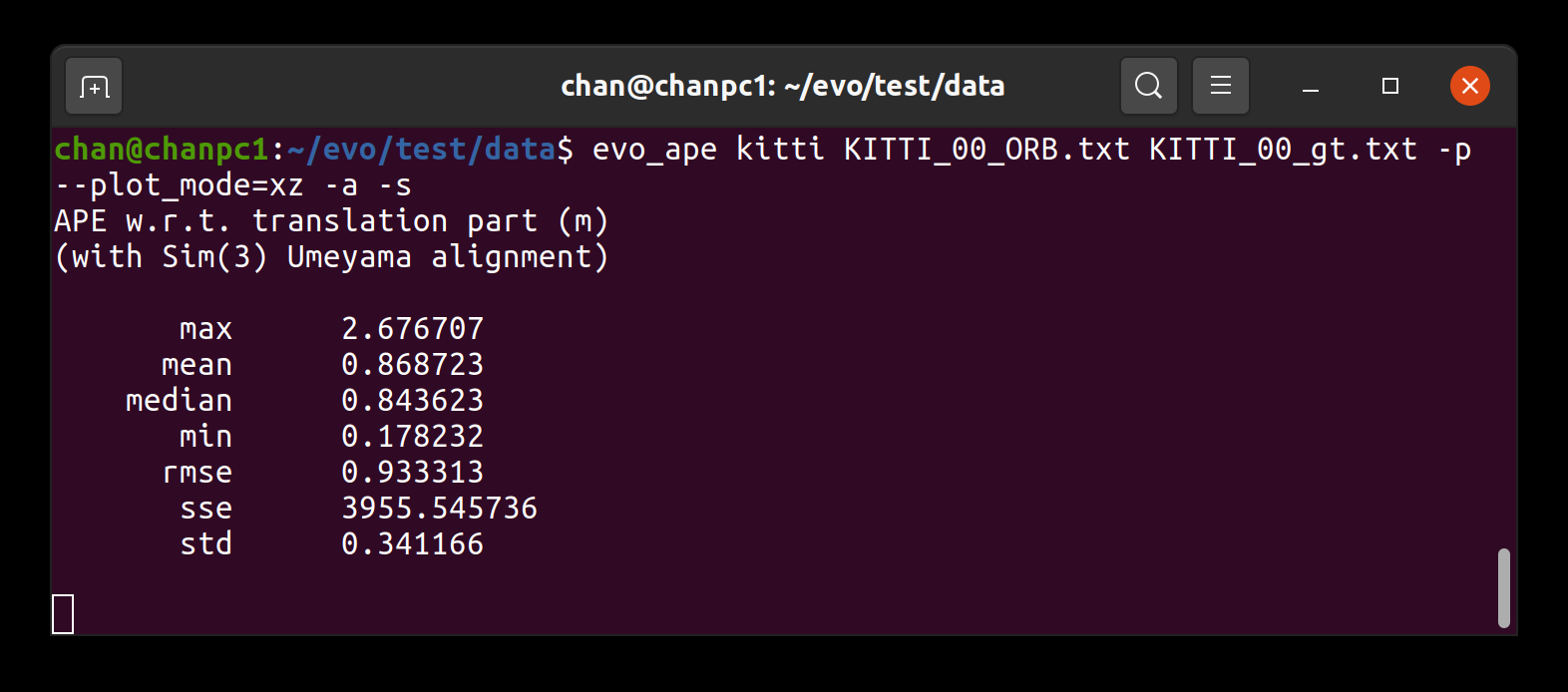Maximize the terminal window

click(1389, 87)
